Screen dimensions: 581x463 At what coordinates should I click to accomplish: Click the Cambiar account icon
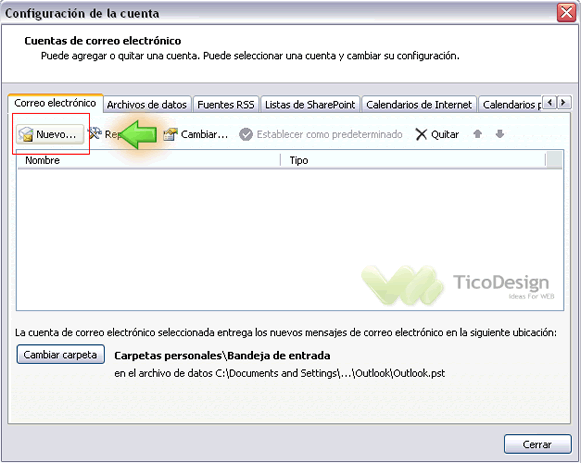[x=170, y=134]
